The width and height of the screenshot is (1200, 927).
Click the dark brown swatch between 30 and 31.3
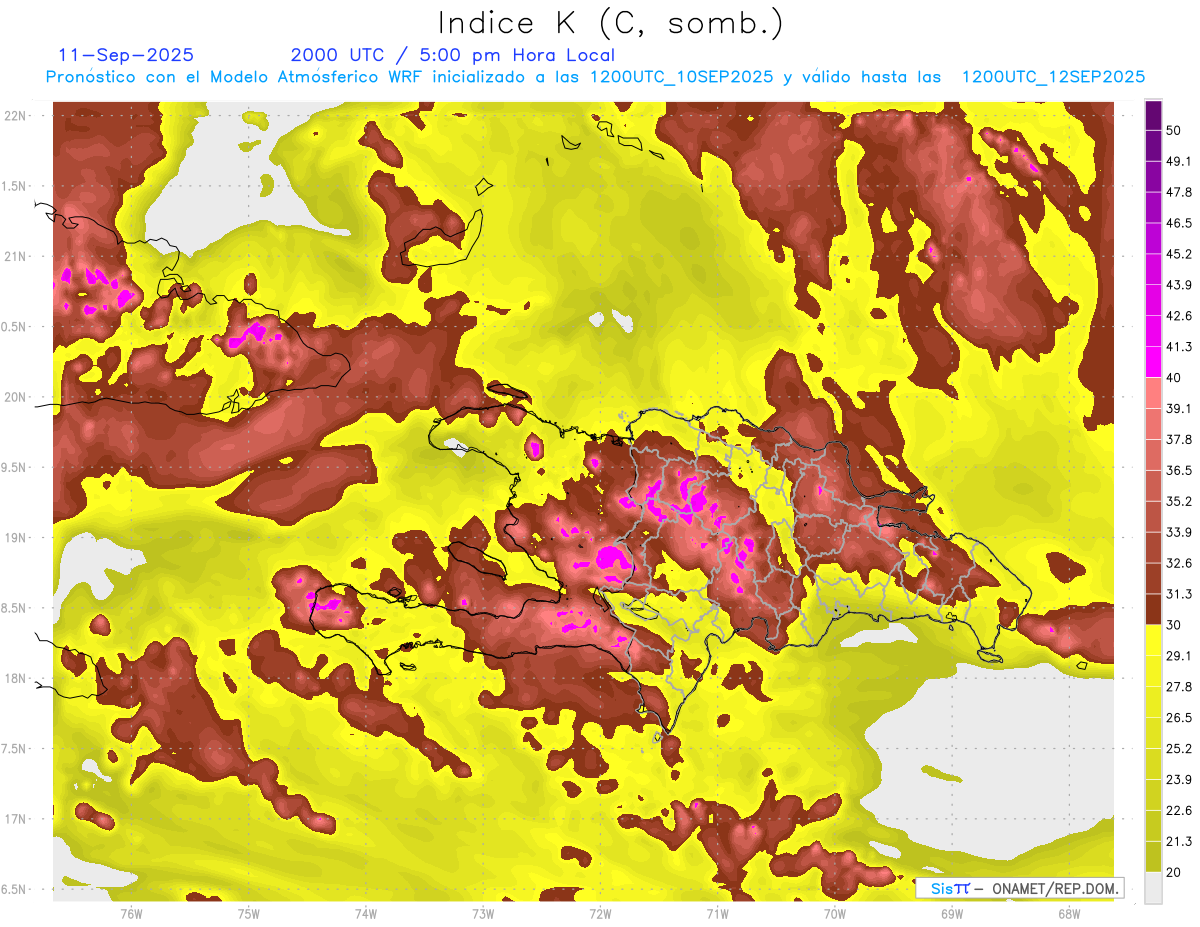[x=1153, y=610]
